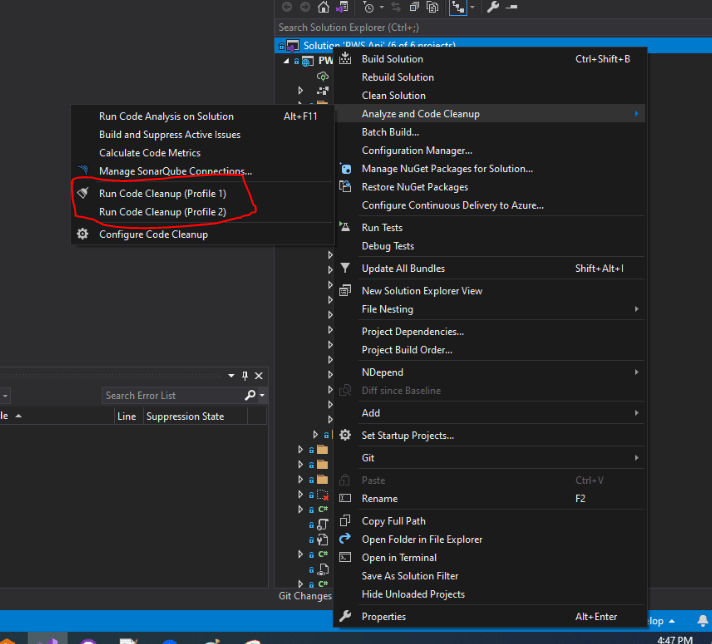Switch to the Git Changes tab
Screen dimensions: 712x644
pyautogui.click(x=305, y=596)
